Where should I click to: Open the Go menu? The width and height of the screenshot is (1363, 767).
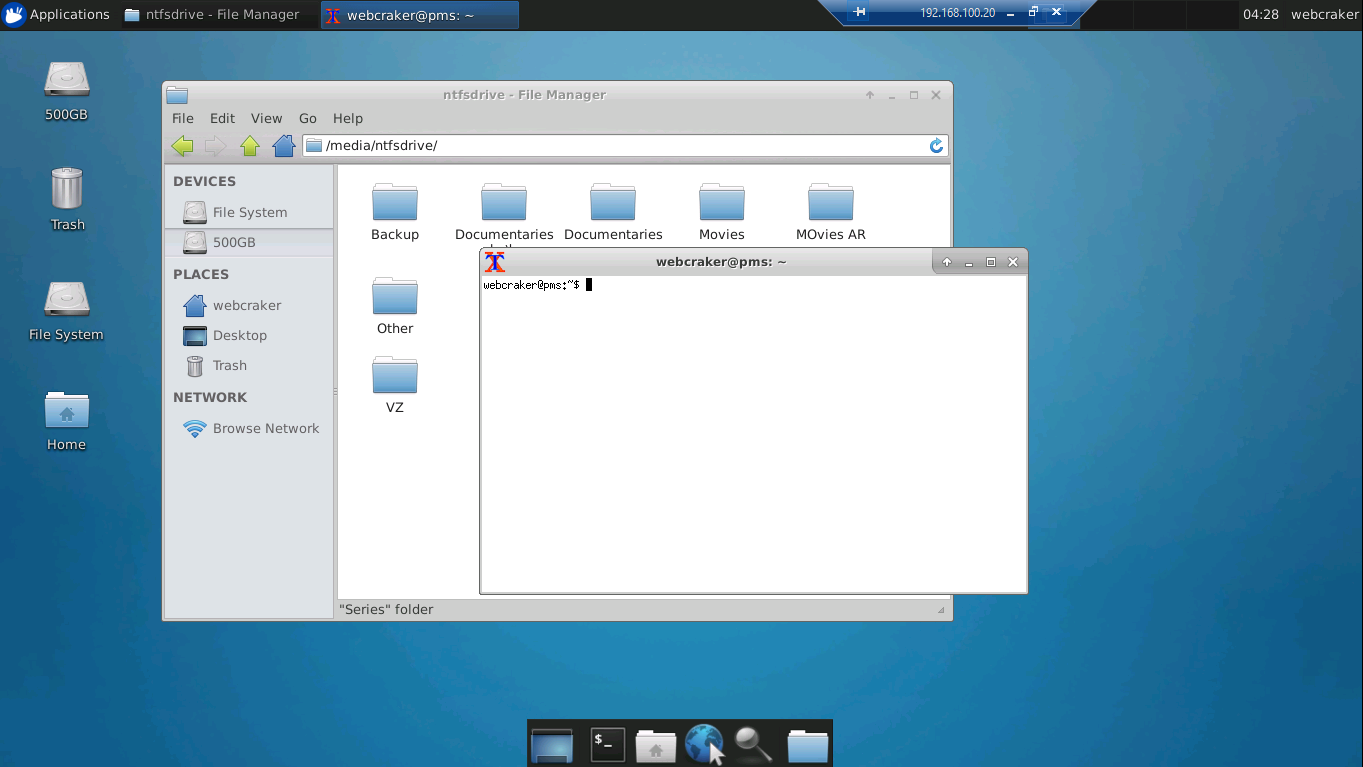tap(307, 118)
